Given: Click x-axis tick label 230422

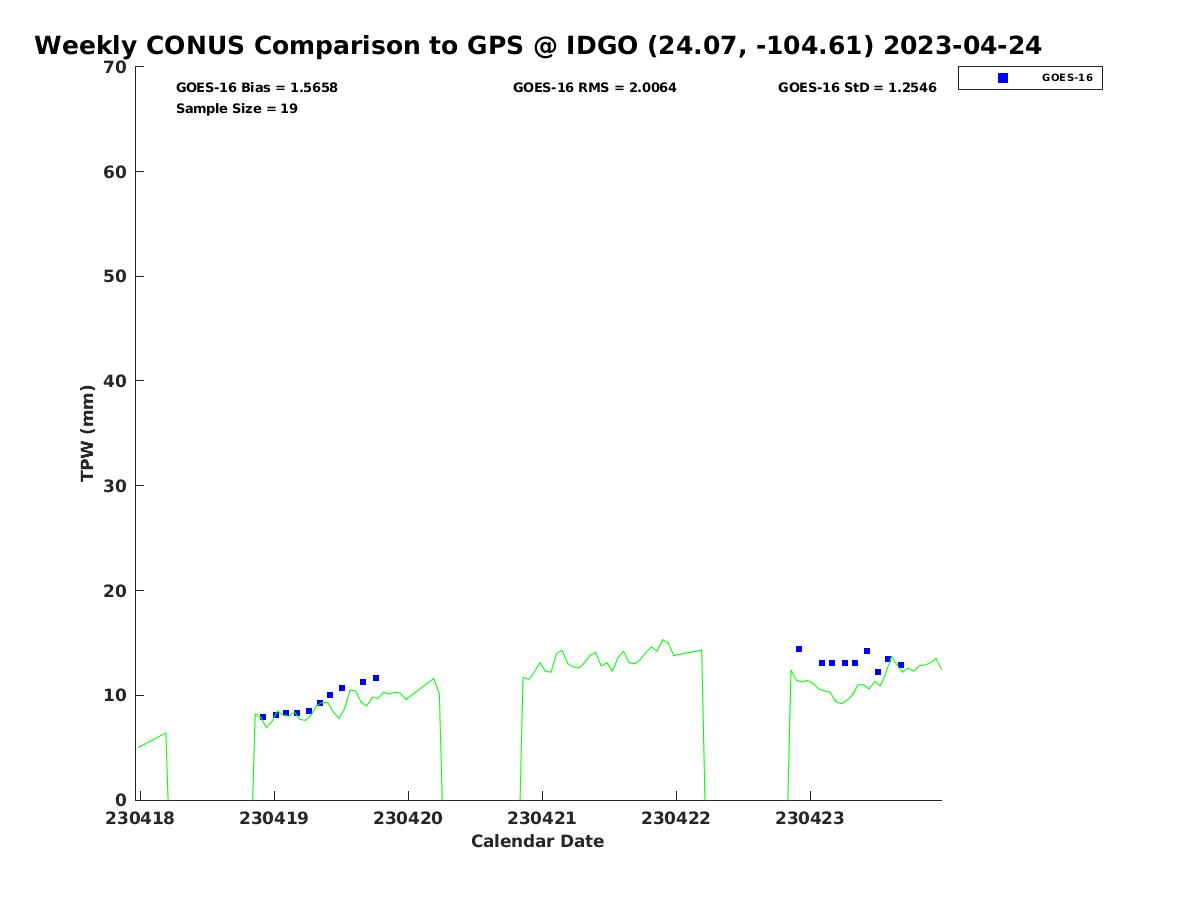Looking at the screenshot, I should point(676,818).
